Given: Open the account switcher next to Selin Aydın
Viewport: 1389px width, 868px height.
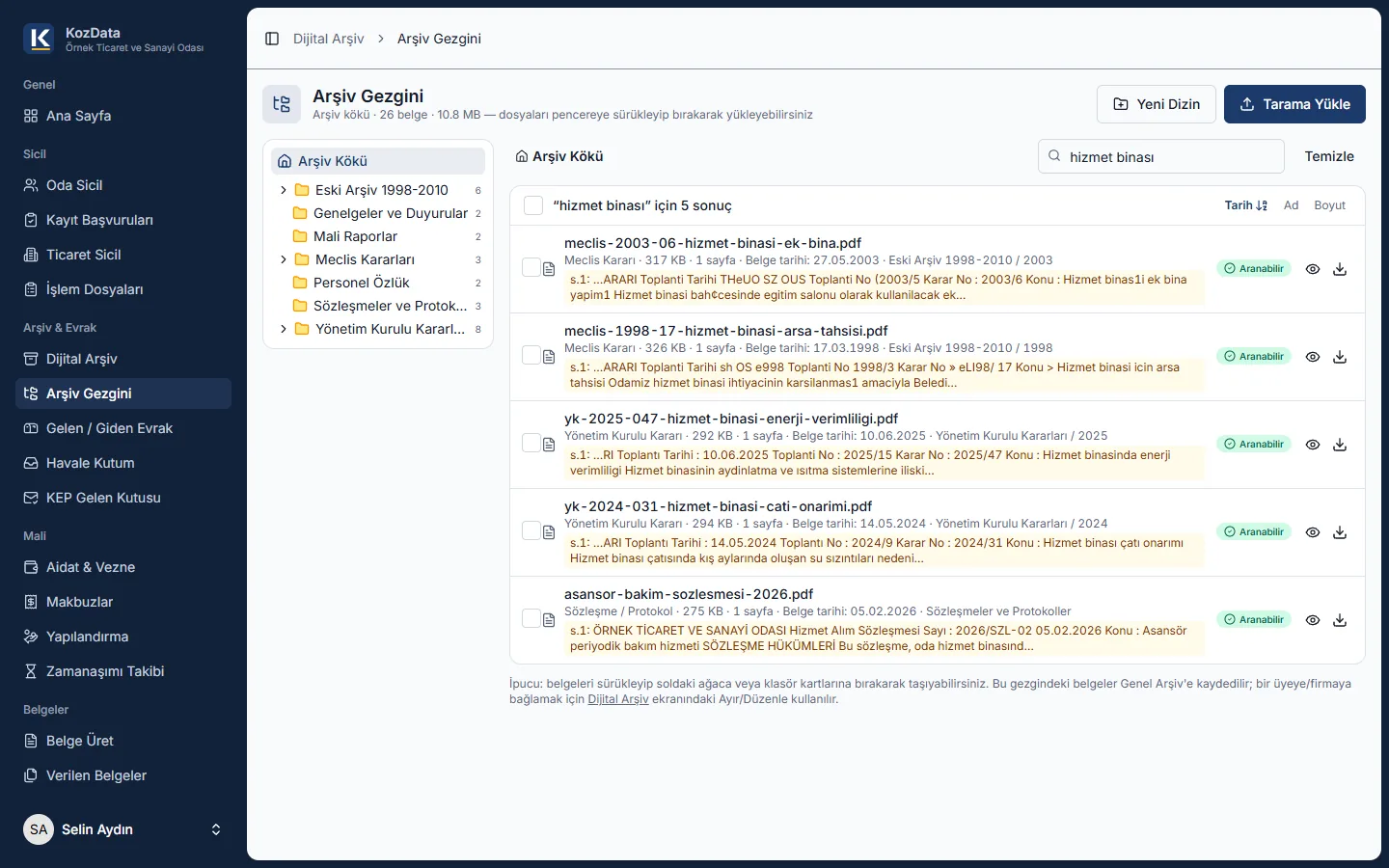Looking at the screenshot, I should [216, 829].
